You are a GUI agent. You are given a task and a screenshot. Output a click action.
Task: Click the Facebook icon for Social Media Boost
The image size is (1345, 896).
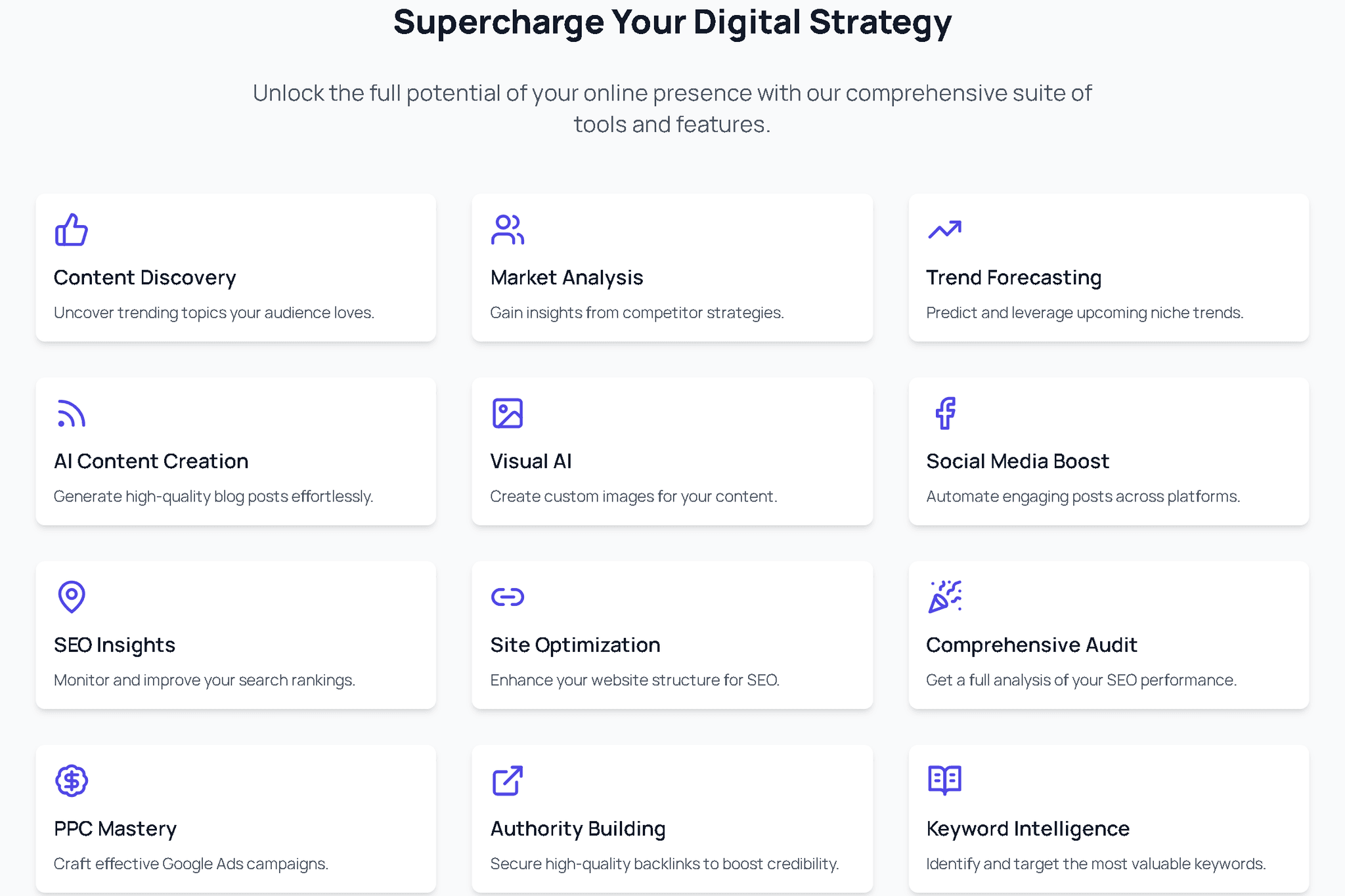click(945, 414)
